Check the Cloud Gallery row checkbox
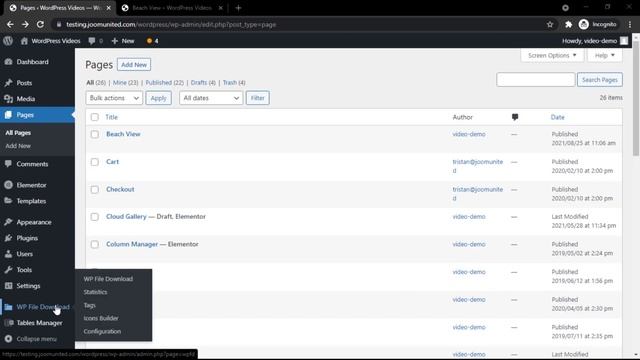 tap(95, 217)
